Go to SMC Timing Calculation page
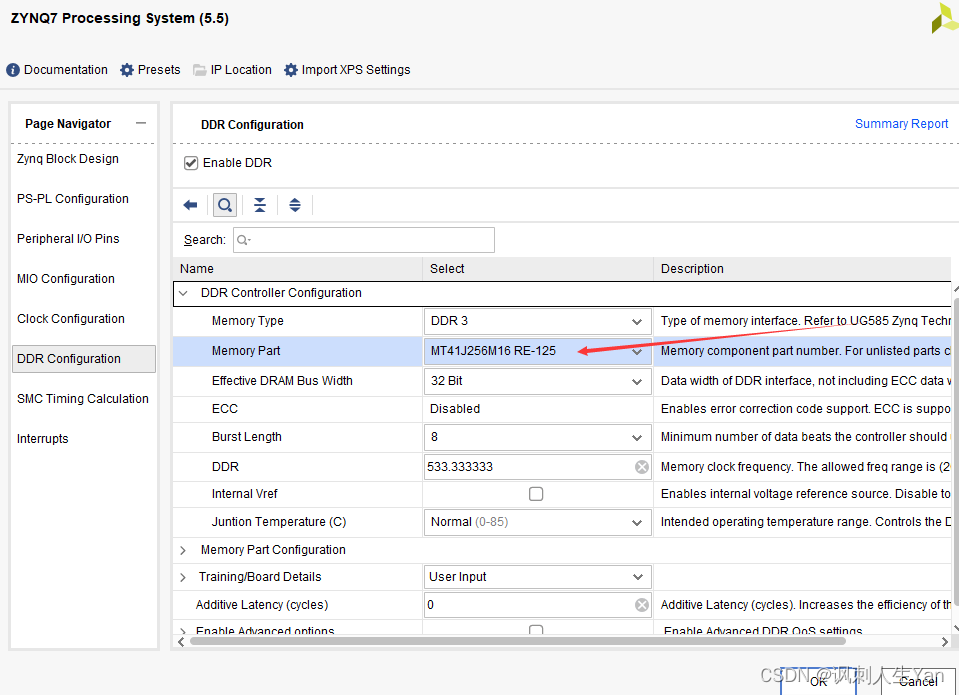Screen dimensions: 959x695 tap(83, 399)
